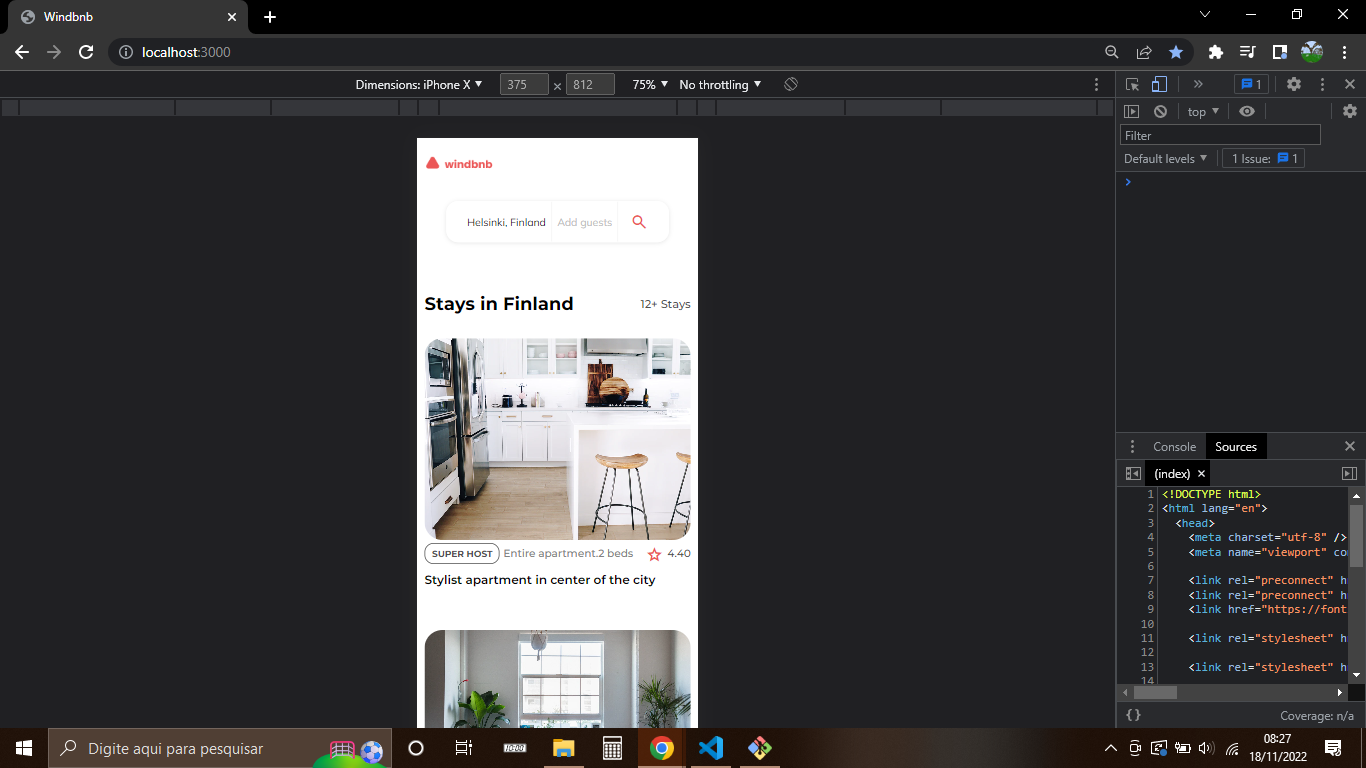The image size is (1366, 768).
Task: Click the star rating icon on the apartment card
Action: 653,553
